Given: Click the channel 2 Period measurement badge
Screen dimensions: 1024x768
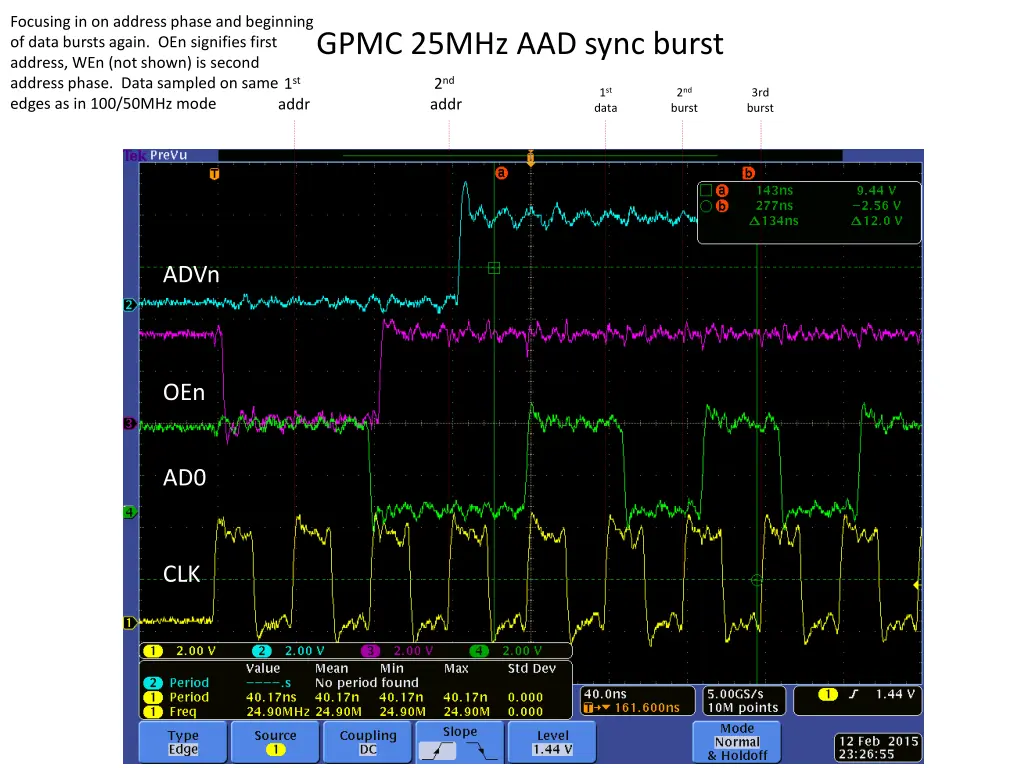Looking at the screenshot, I should [x=153, y=682].
